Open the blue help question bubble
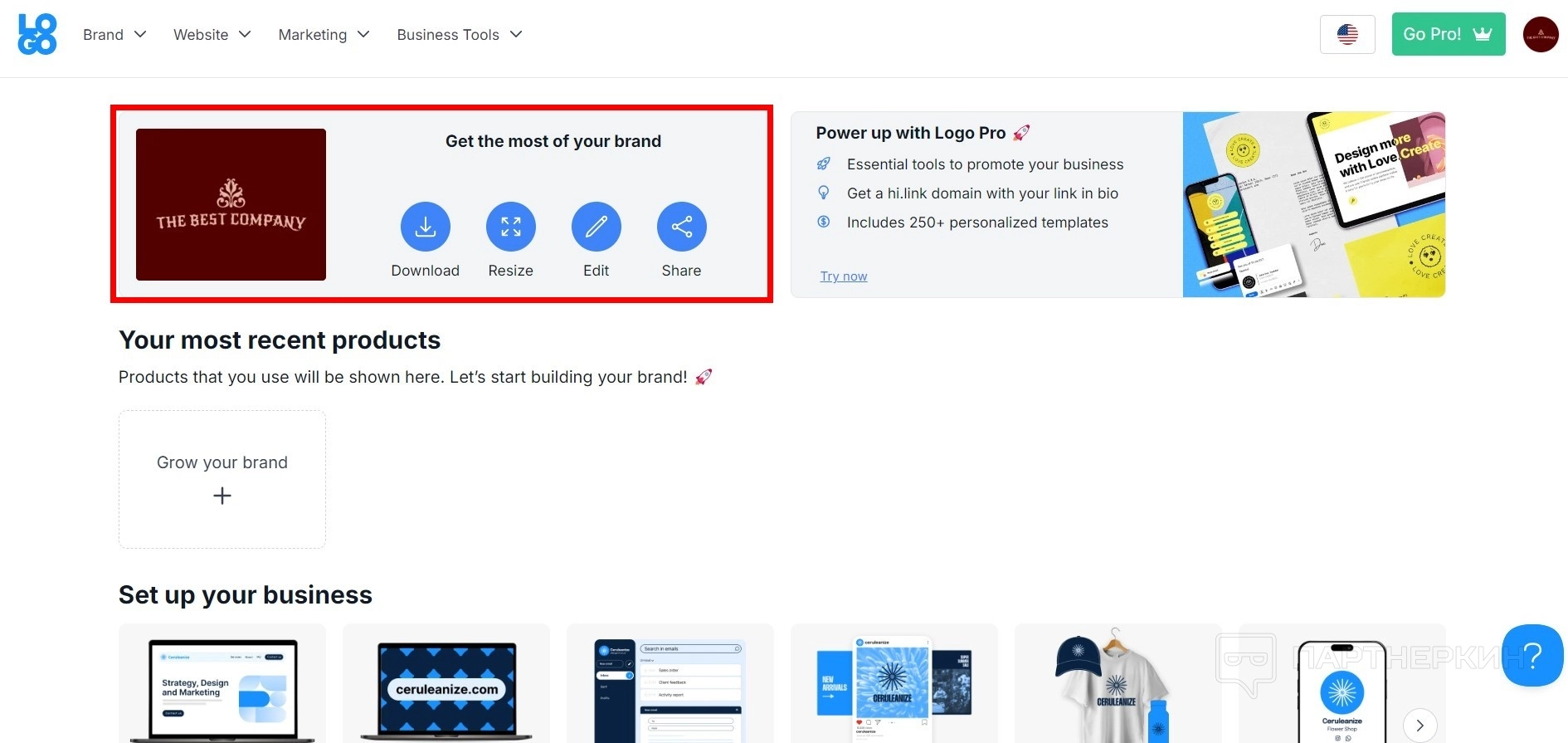The width and height of the screenshot is (1568, 743). [1532, 655]
